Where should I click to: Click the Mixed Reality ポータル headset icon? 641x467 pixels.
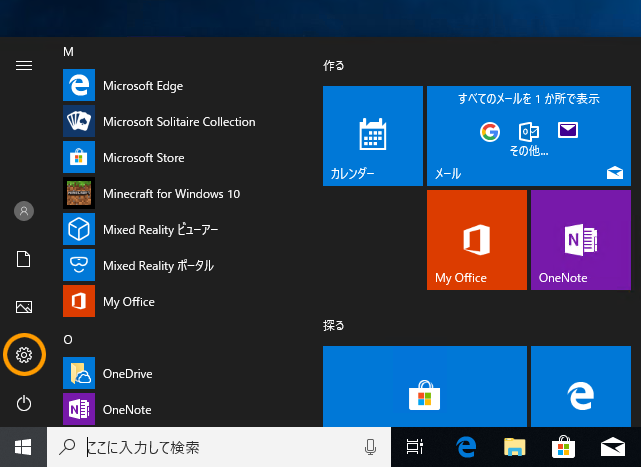(79, 265)
